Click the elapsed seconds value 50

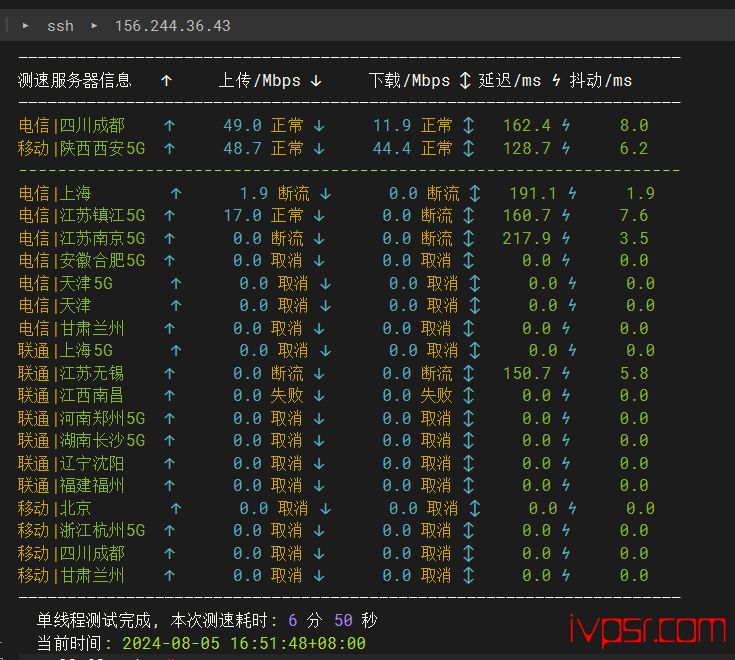[343, 621]
